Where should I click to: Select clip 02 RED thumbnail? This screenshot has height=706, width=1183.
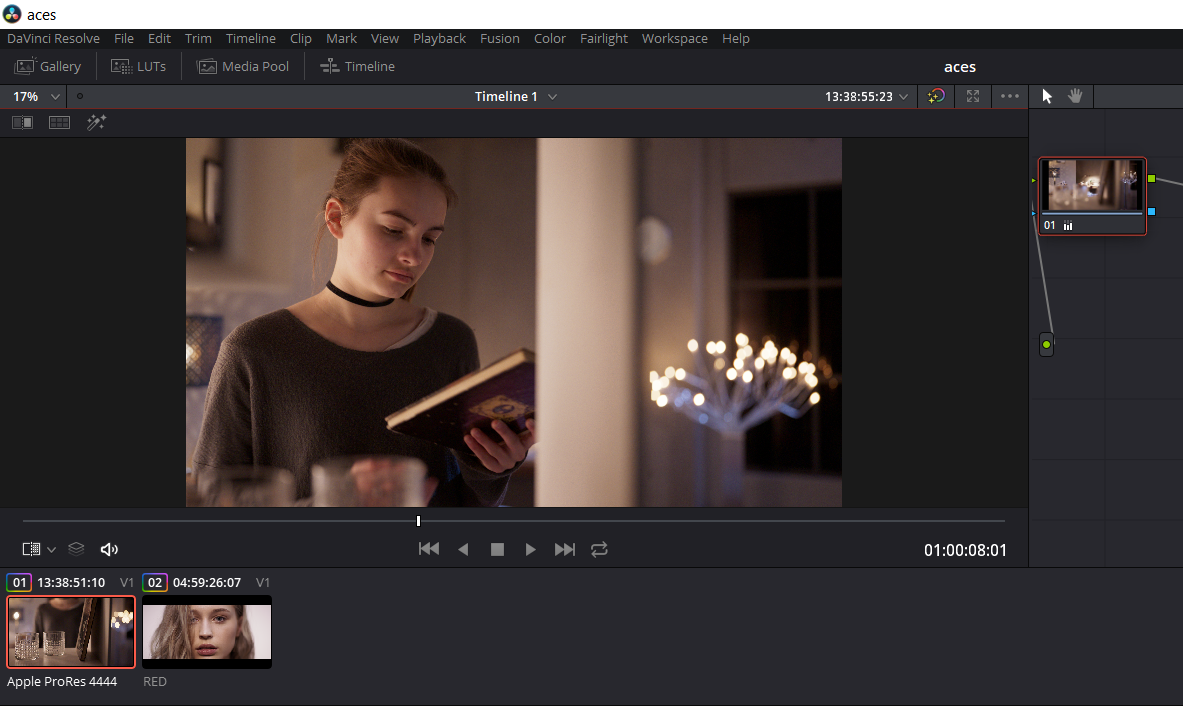[x=207, y=632]
